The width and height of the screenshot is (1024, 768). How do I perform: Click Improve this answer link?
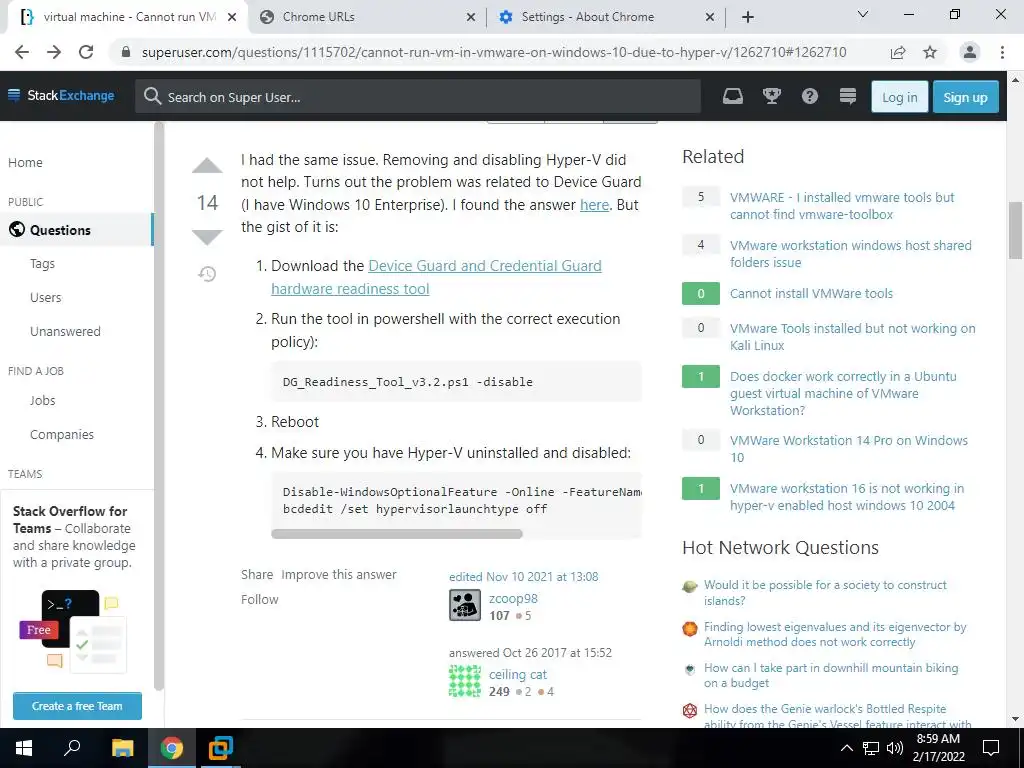[339, 575]
